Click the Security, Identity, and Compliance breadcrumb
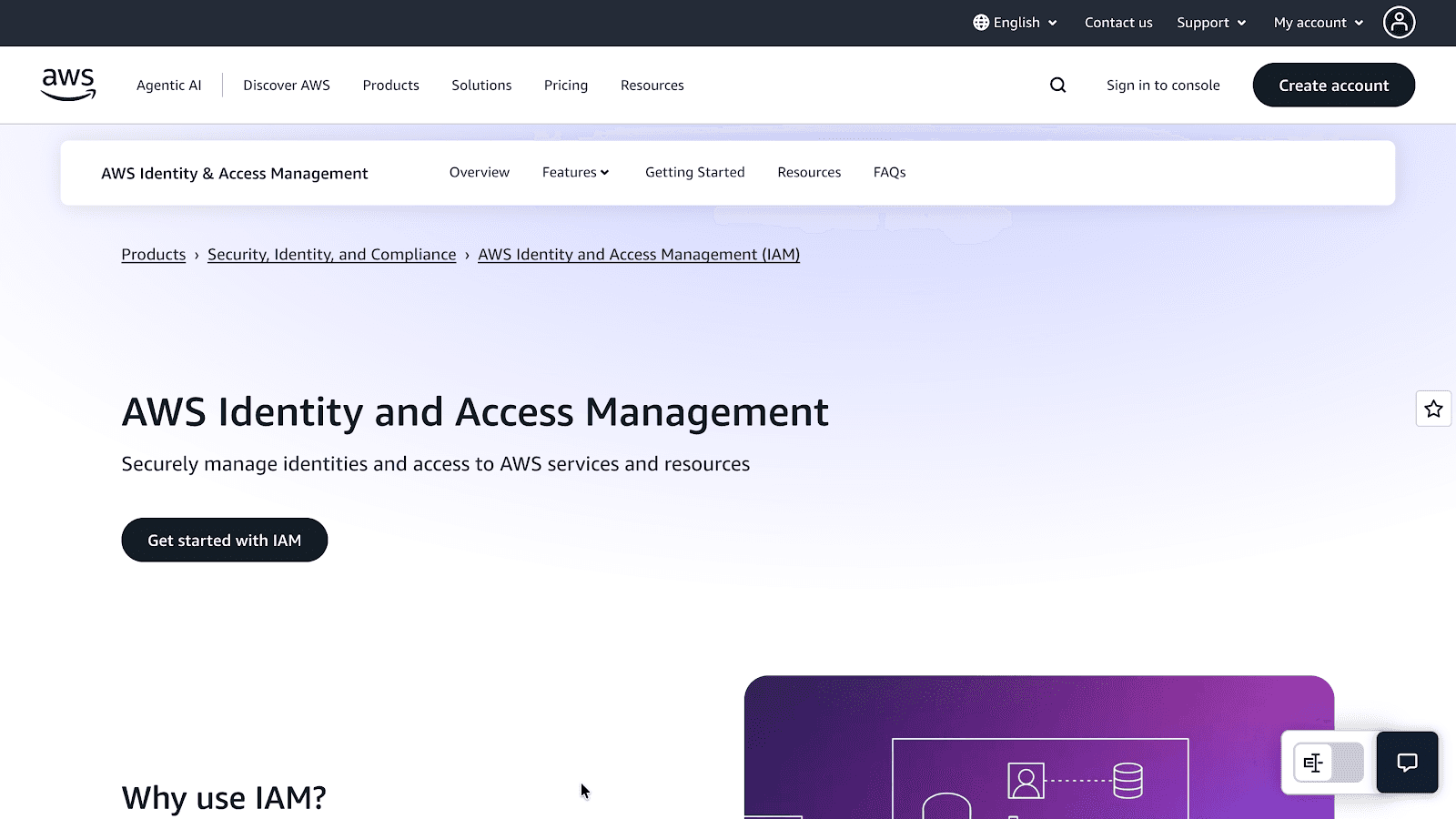The height and width of the screenshot is (819, 1456). tap(331, 254)
